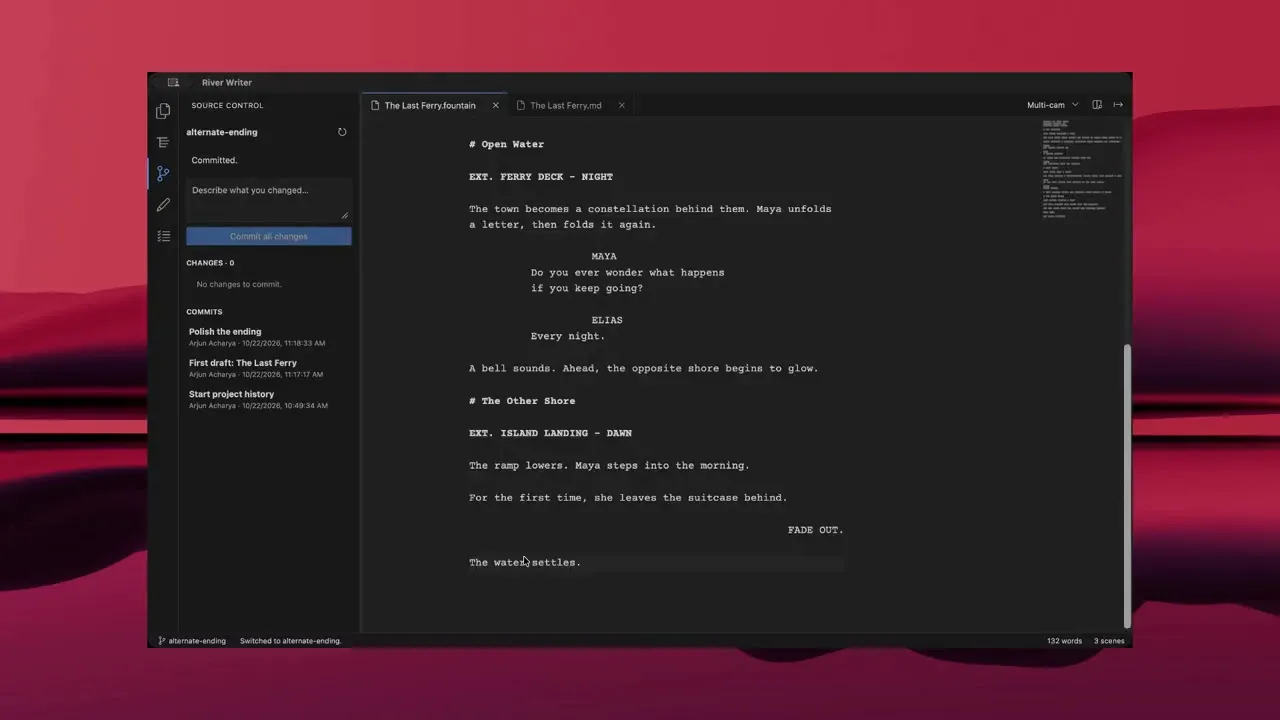Image resolution: width=1280 pixels, height=720 pixels.
Task: Click the resize grip of the commit message box
Action: [x=345, y=215]
